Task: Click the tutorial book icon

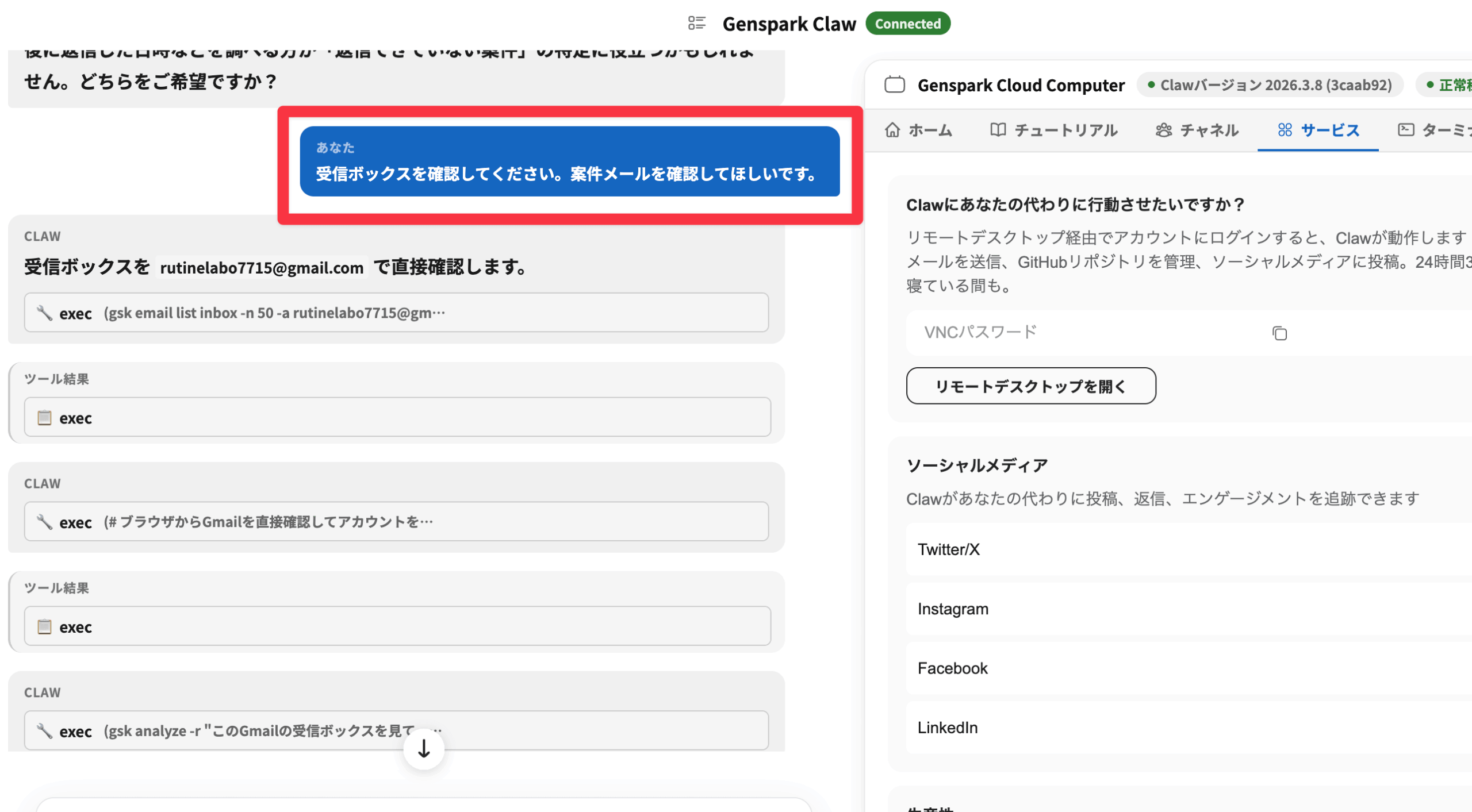Action: click(x=998, y=130)
